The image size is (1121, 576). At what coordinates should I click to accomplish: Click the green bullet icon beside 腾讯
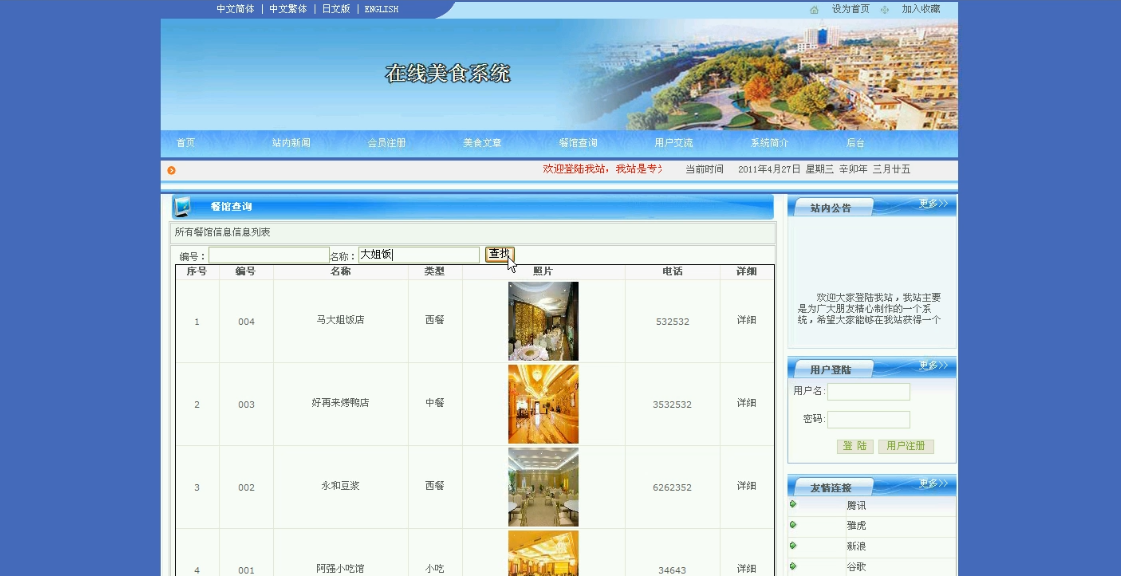click(x=793, y=505)
